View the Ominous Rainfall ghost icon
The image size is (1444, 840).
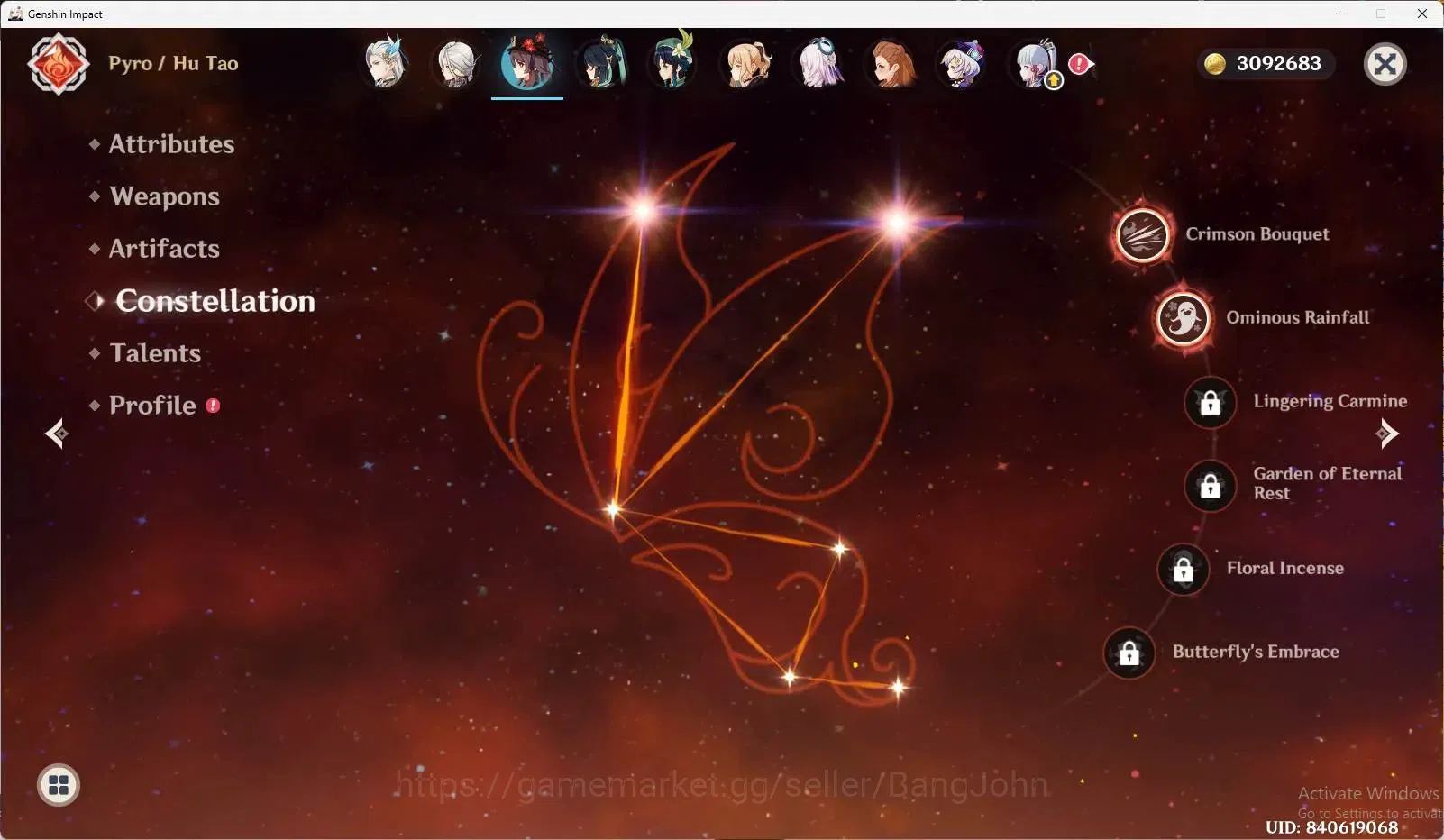point(1183,318)
